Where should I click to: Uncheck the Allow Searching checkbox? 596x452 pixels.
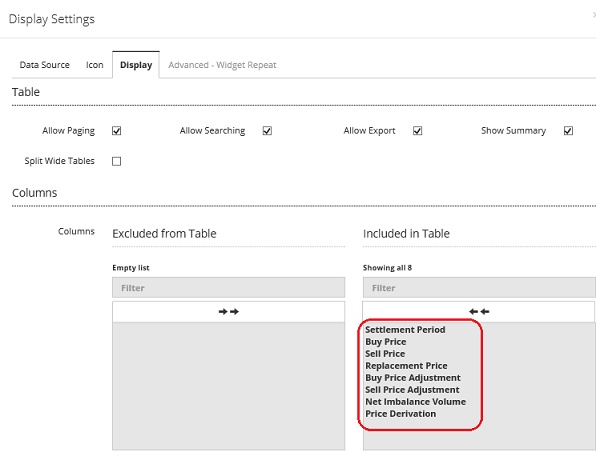tap(267, 131)
